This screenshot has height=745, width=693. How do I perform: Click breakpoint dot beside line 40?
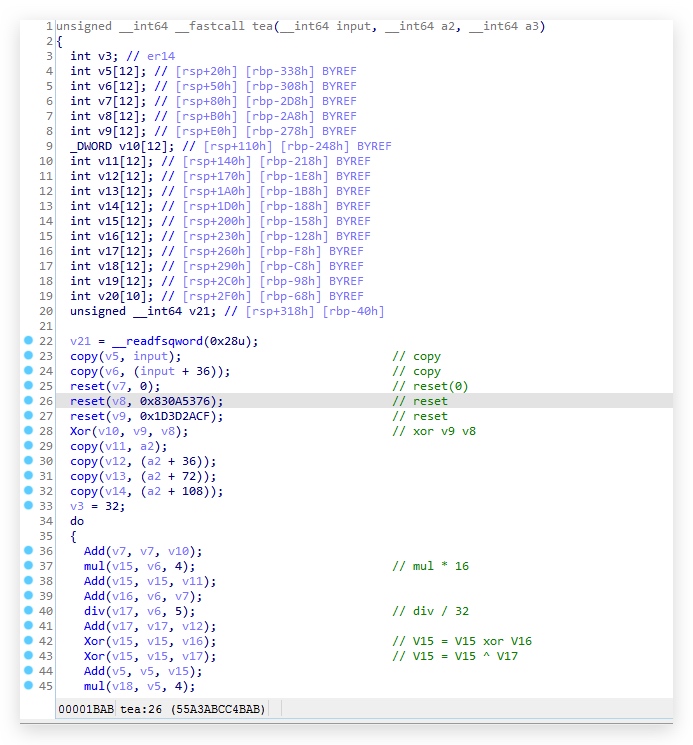coord(28,610)
